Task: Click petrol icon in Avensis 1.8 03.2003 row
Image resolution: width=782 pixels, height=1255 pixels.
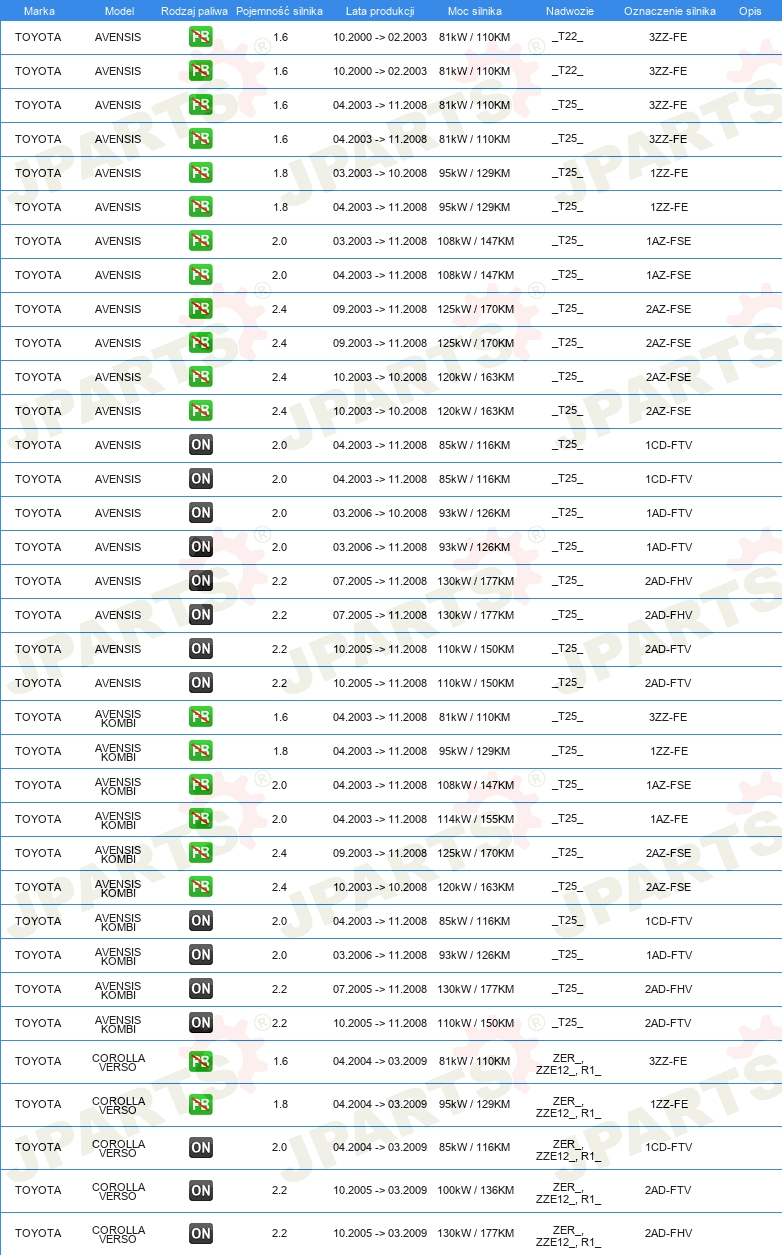Action: coord(201,173)
